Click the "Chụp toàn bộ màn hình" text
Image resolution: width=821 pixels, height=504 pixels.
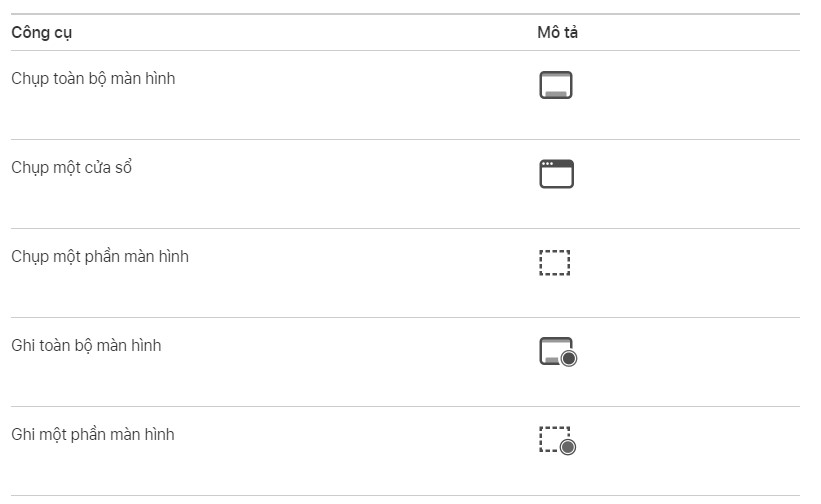pos(93,78)
